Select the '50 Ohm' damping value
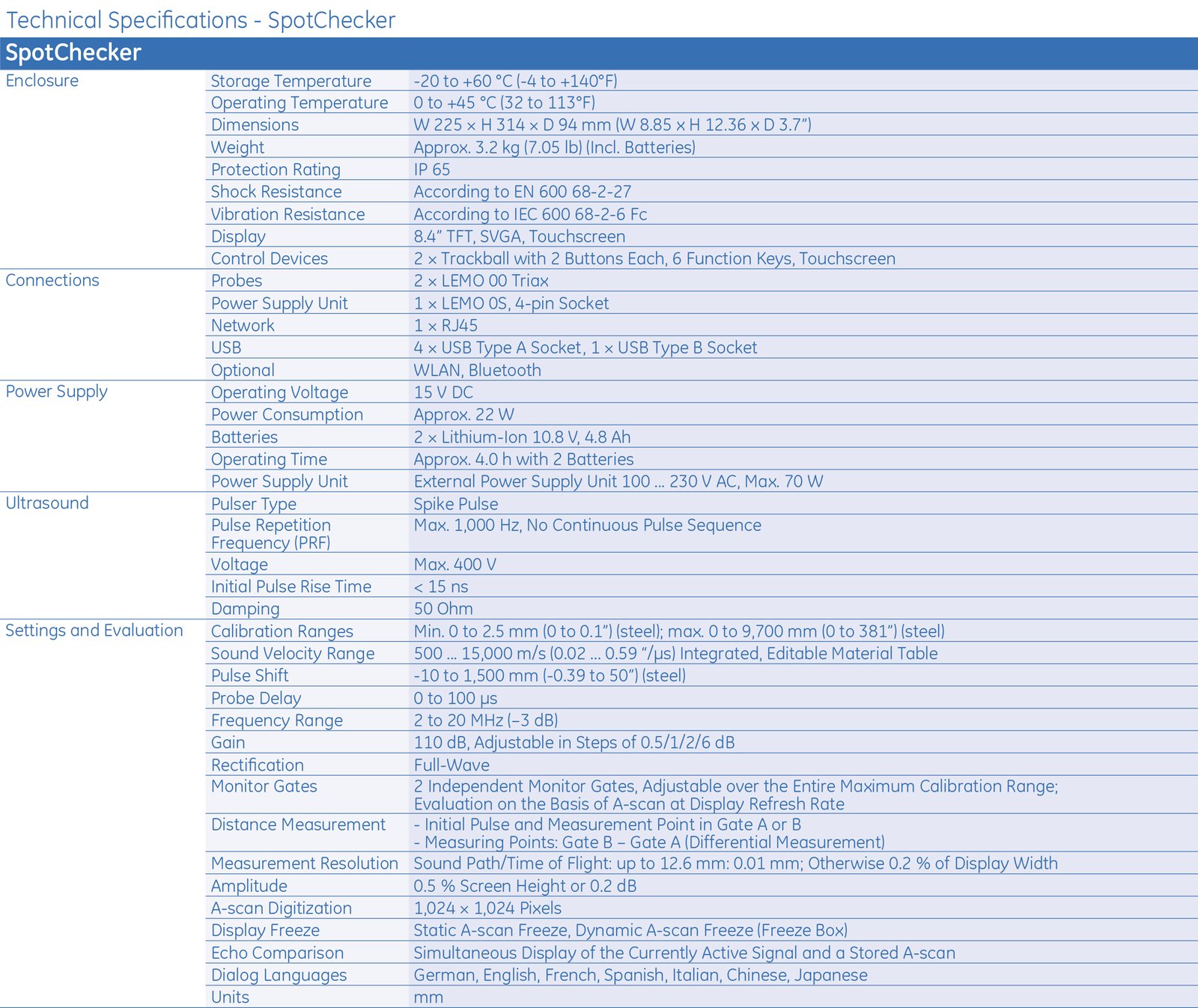The width and height of the screenshot is (1198, 1008). click(443, 609)
